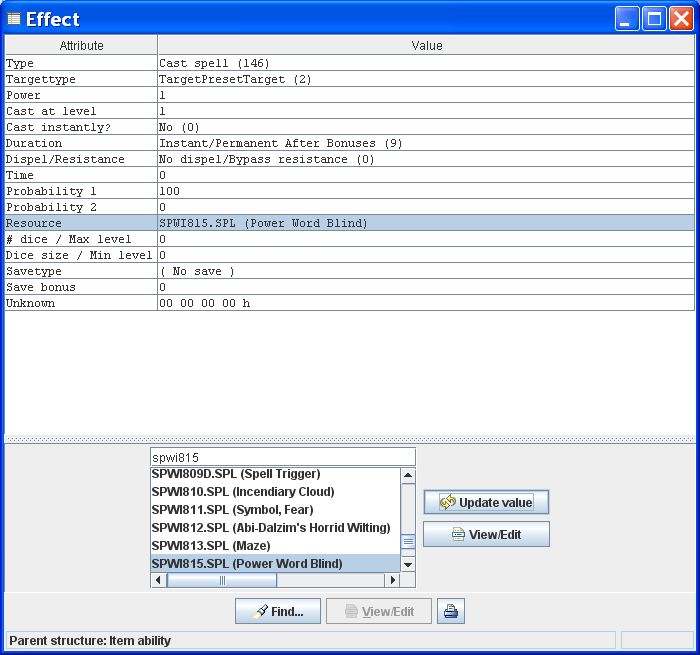Click View/Edit button beside the list

(486, 534)
